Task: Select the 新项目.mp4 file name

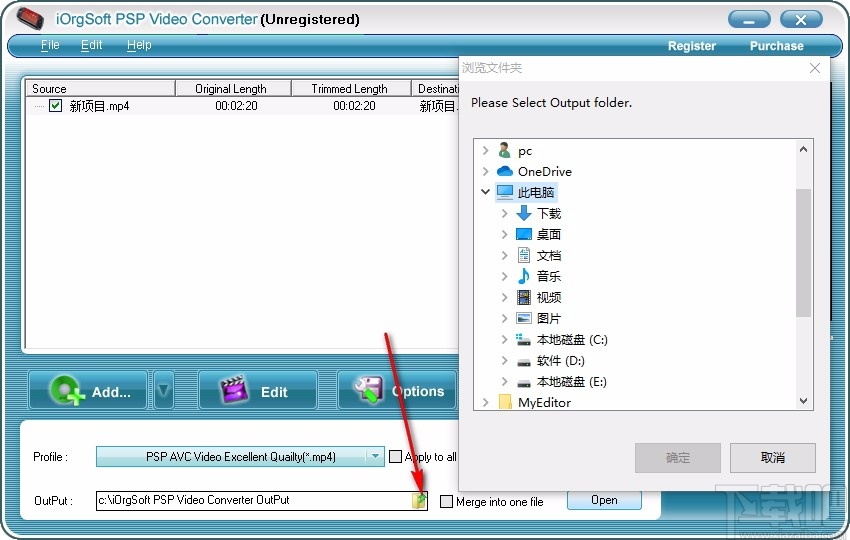Action: [x=99, y=106]
